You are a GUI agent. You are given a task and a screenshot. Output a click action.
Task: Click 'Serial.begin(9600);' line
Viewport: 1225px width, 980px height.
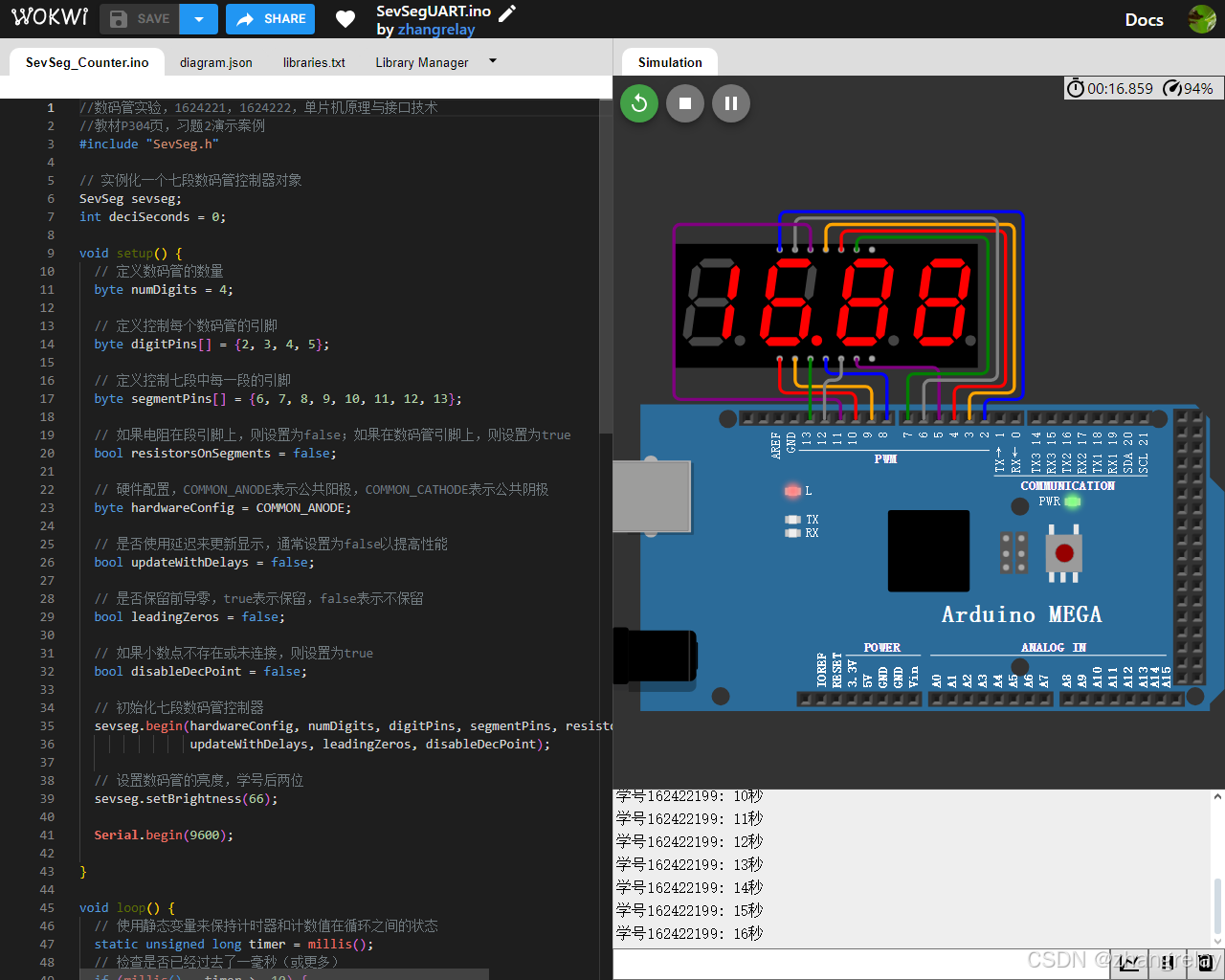164,835
